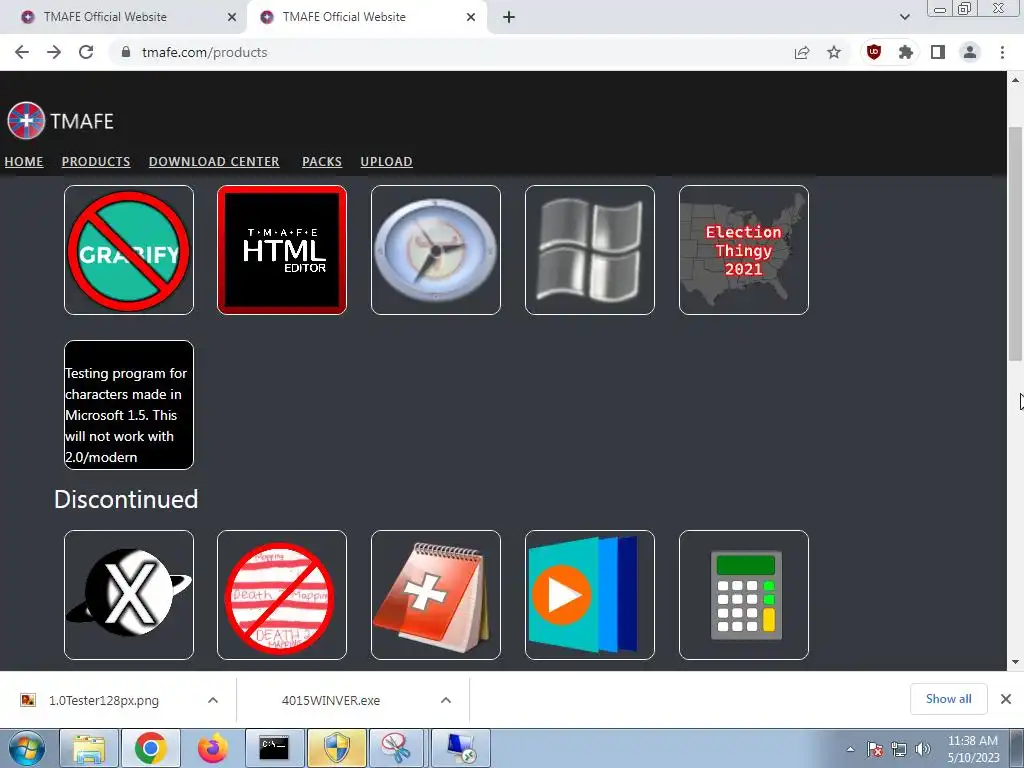Open the orange play button media player tile
This screenshot has height=768, width=1024.
pos(590,595)
